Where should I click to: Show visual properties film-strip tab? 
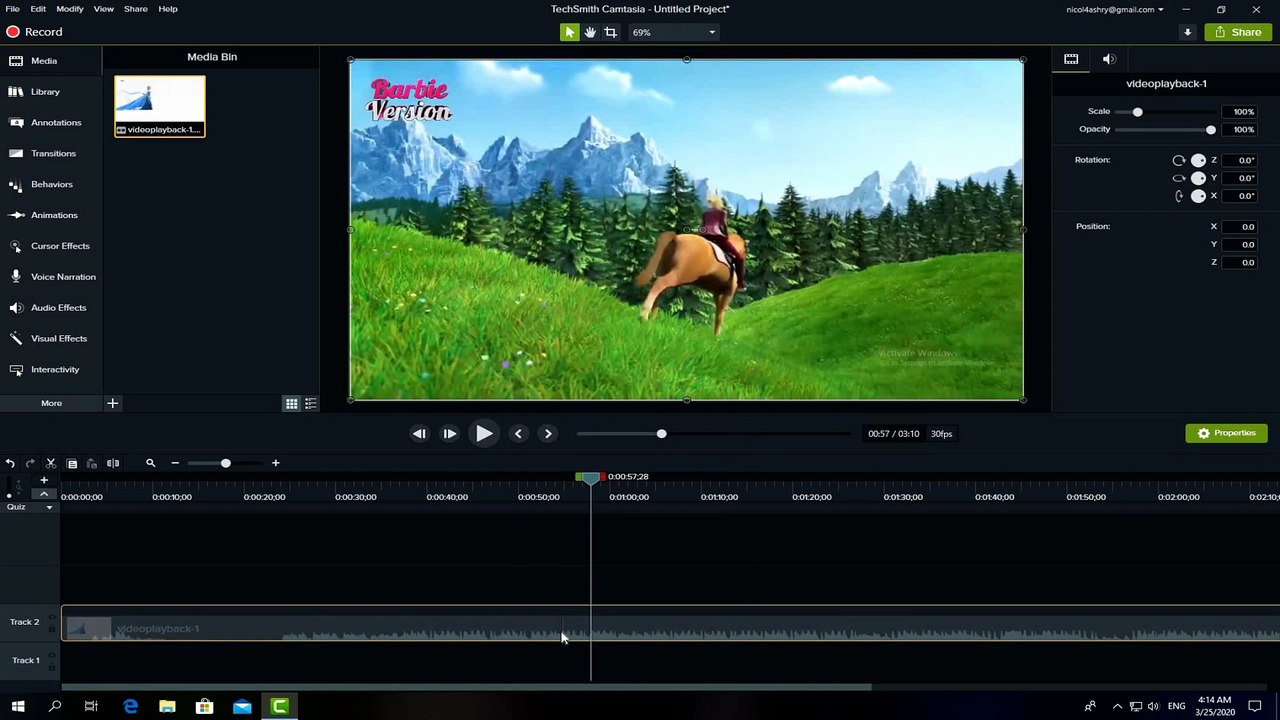pyautogui.click(x=1071, y=59)
